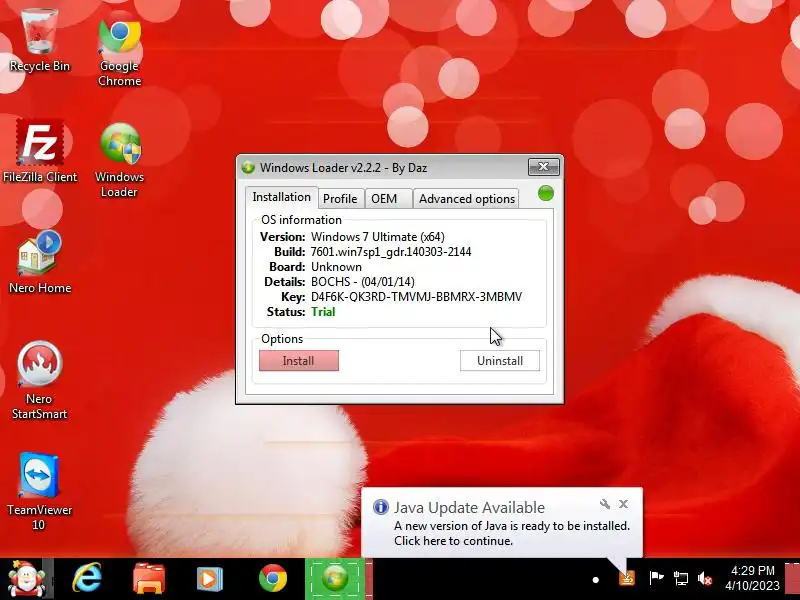Open the Action Center flag icon
Image resolution: width=800 pixels, height=600 pixels.
tap(656, 578)
